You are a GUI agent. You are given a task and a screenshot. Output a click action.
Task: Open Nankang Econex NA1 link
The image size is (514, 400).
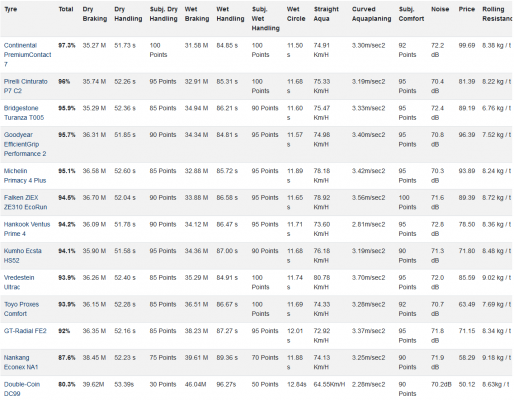[x=21, y=362]
